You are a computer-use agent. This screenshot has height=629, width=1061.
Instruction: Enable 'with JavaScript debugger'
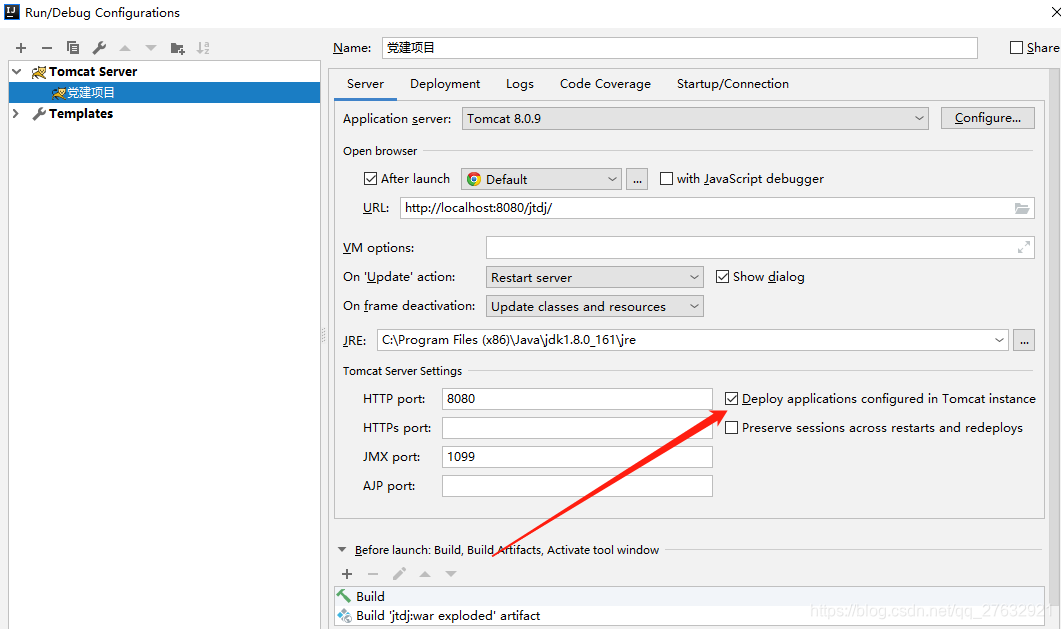click(x=666, y=178)
